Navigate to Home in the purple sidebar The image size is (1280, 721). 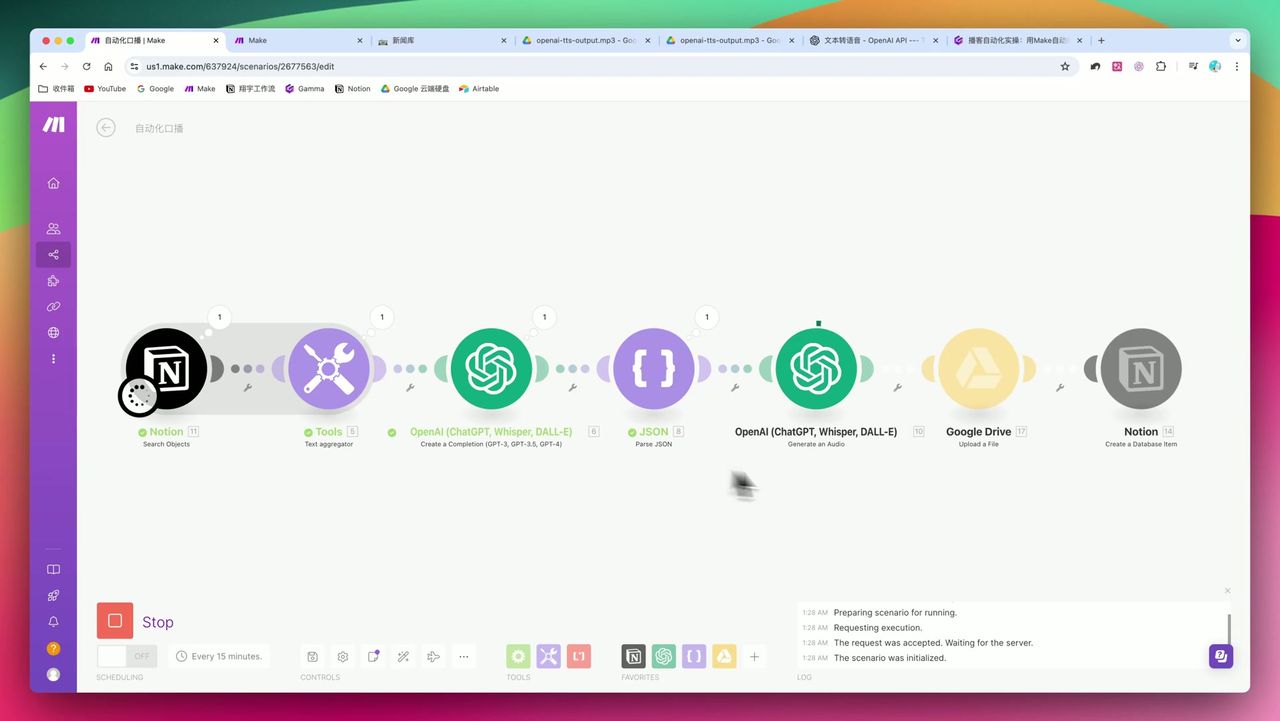point(53,183)
